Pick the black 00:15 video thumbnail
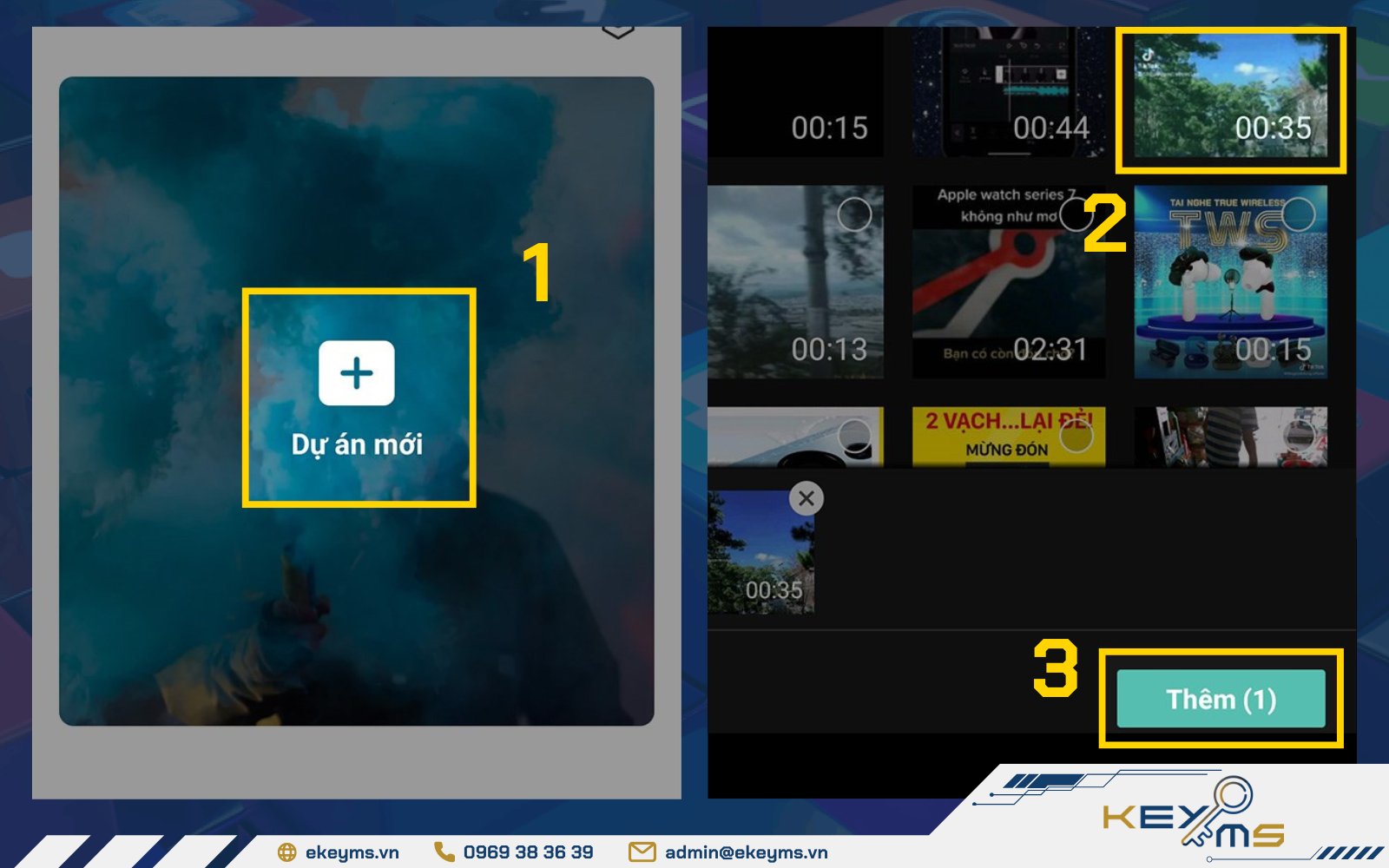The image size is (1389, 868). tap(795, 92)
